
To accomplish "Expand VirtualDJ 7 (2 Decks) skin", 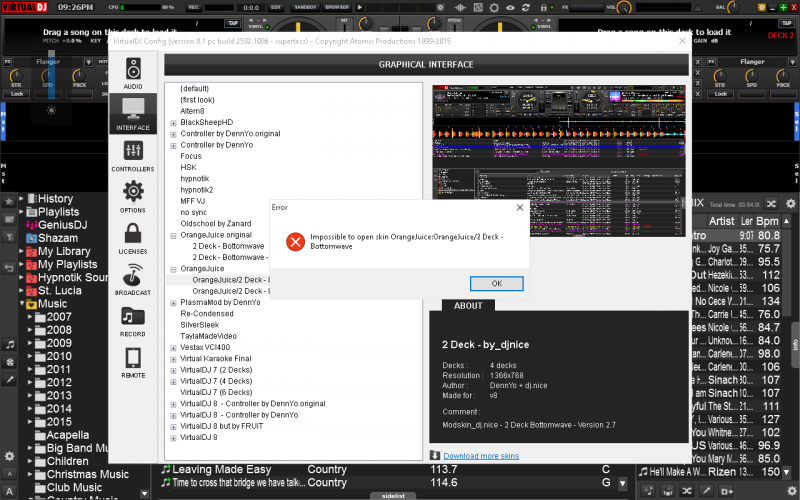I will 173,370.
